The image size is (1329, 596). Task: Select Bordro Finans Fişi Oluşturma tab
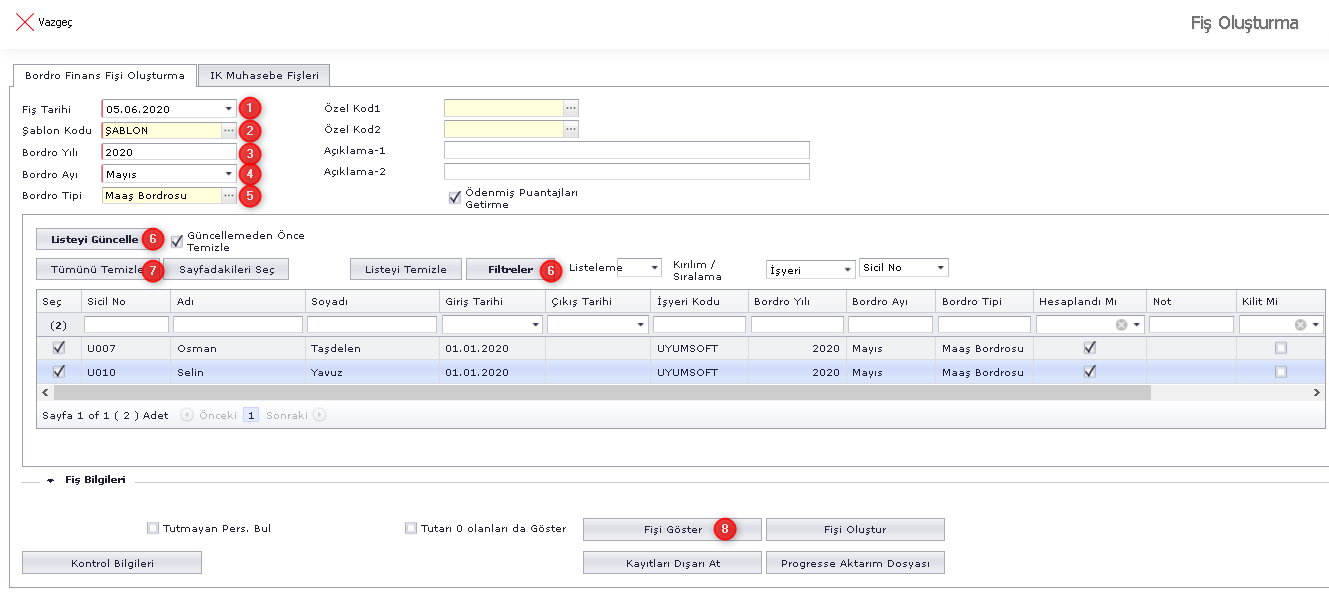(104, 76)
